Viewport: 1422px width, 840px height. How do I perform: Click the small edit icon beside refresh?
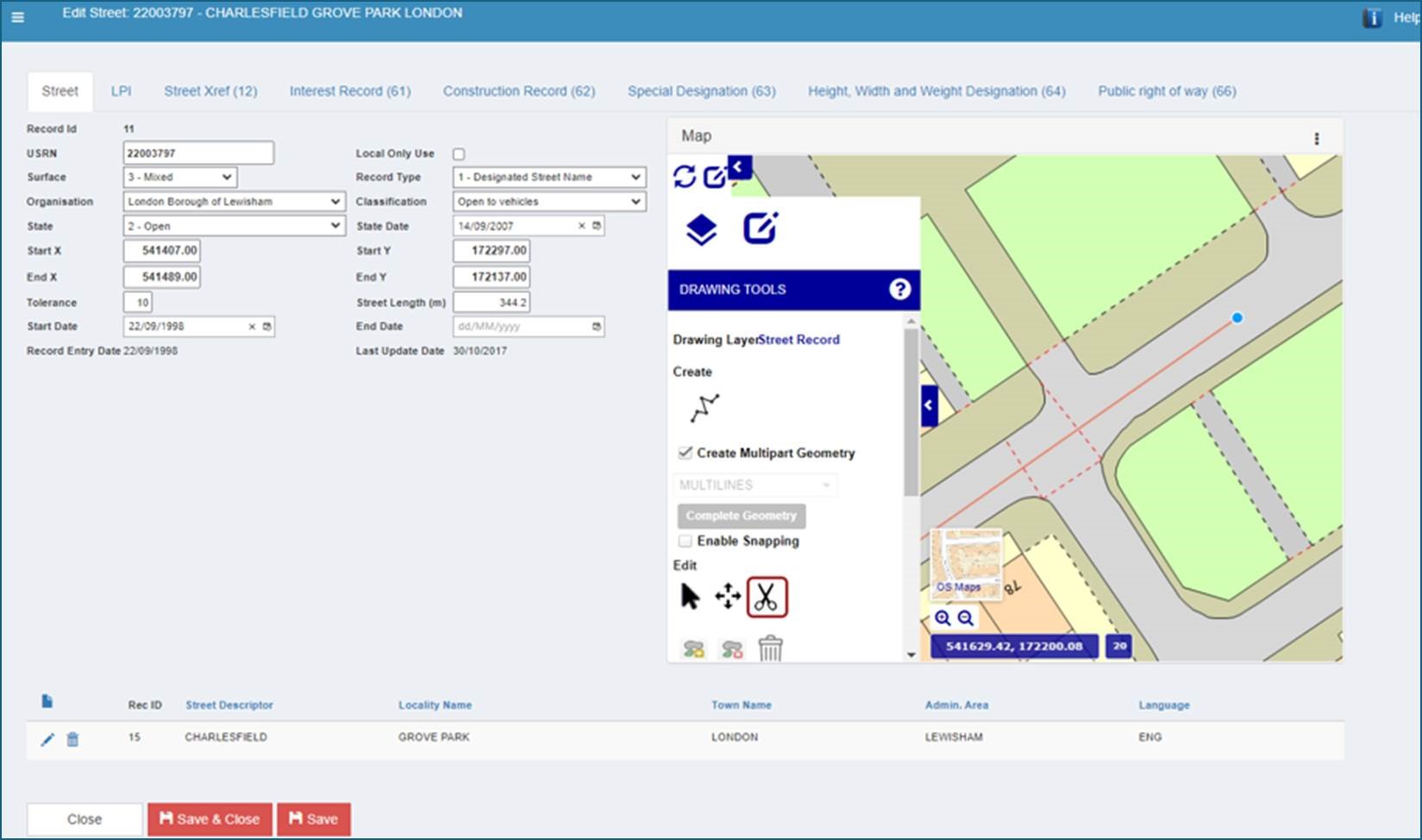coord(715,177)
